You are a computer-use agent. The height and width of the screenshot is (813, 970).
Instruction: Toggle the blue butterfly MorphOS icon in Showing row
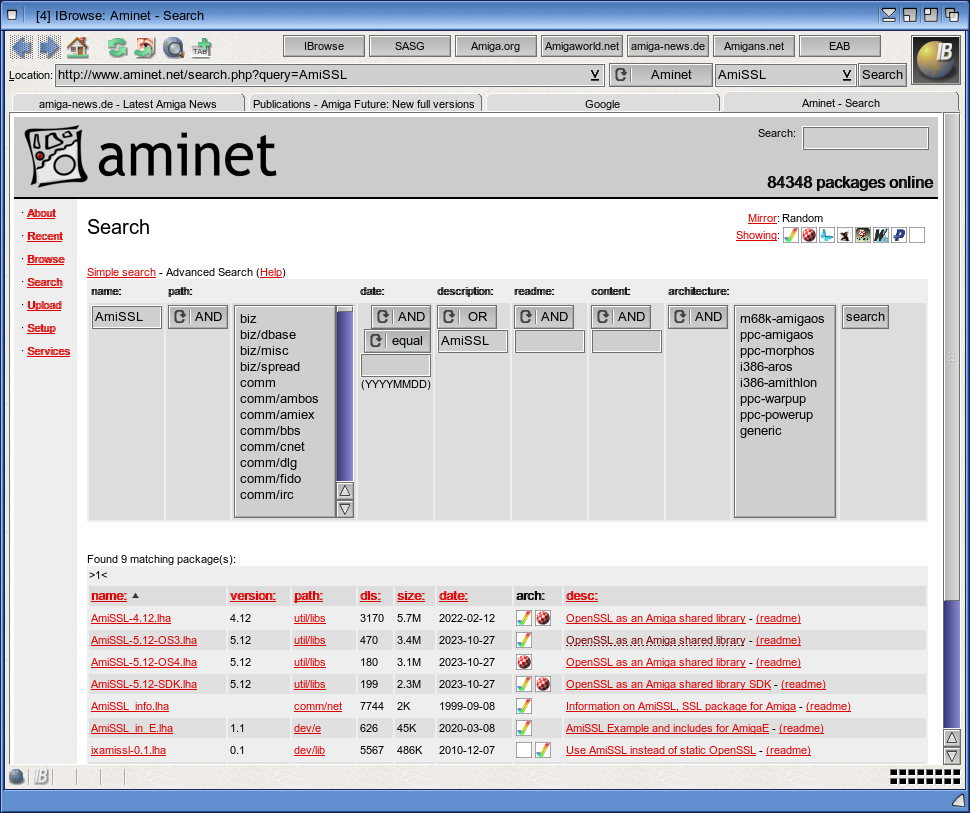[x=826, y=235]
